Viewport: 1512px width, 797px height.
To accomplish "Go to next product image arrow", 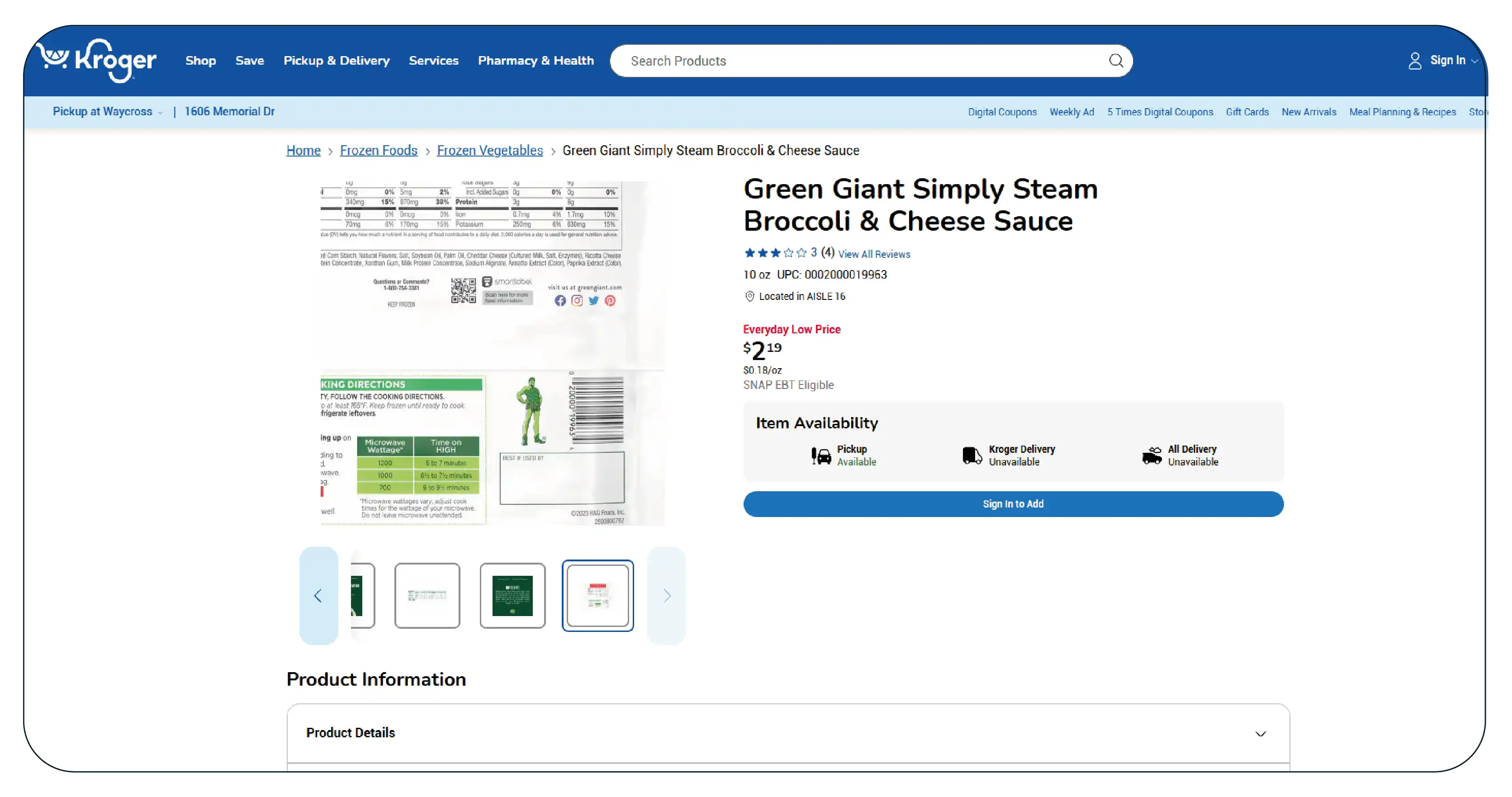I will 666,596.
